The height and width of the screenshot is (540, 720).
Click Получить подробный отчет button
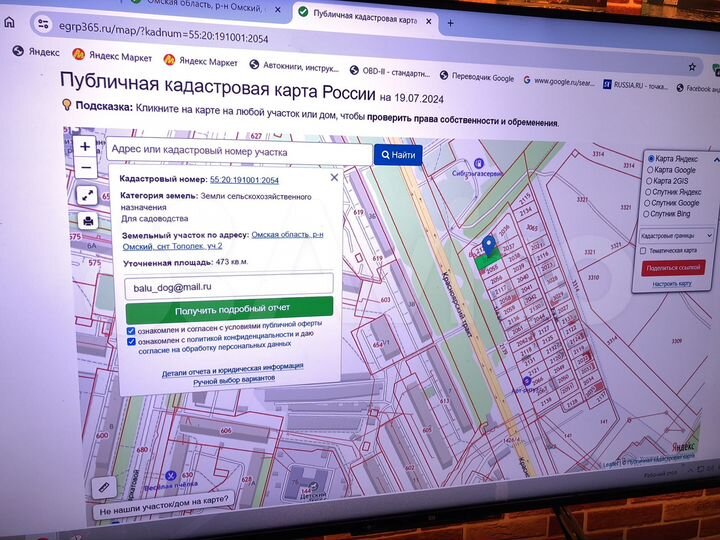click(x=230, y=309)
